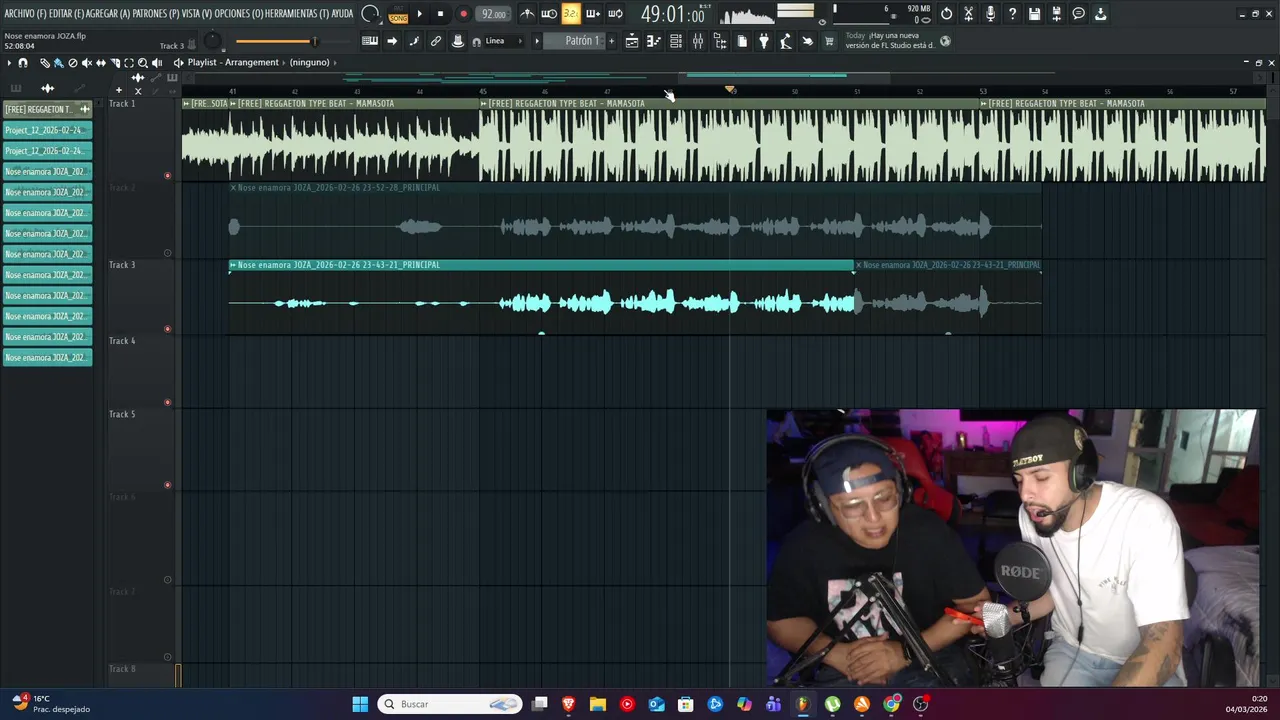
Task: Arm the red record button
Action: (x=463, y=14)
